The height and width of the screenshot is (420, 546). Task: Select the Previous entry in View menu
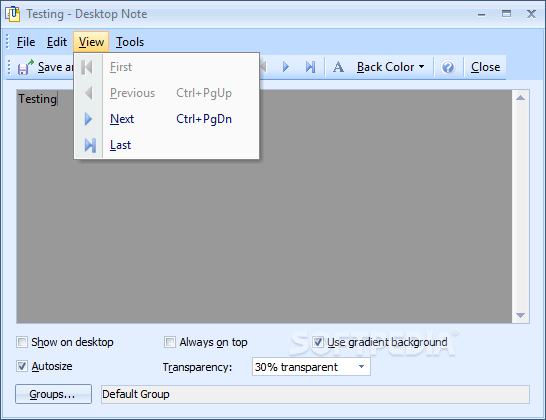point(167,93)
